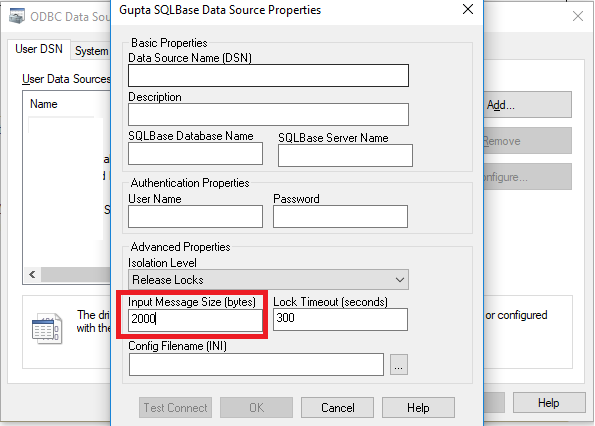
Task: Click Configure... button in ODBC administrator
Action: (x=527, y=177)
